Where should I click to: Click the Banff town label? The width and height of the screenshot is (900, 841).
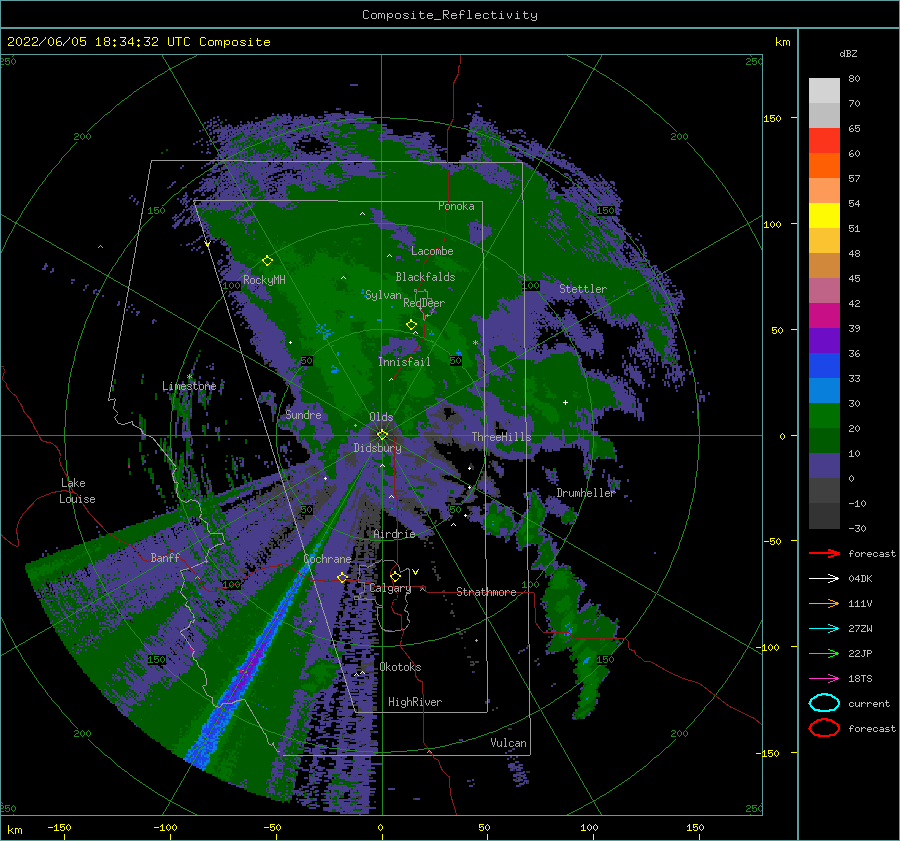point(165,557)
